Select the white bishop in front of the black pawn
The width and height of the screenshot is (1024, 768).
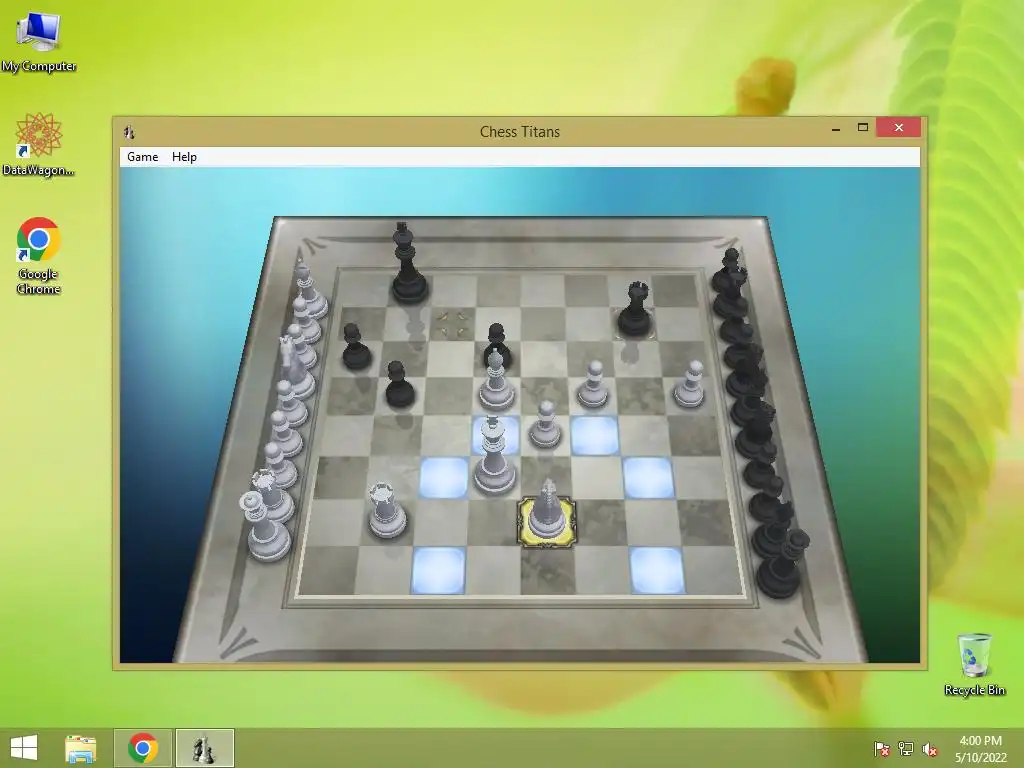(496, 382)
